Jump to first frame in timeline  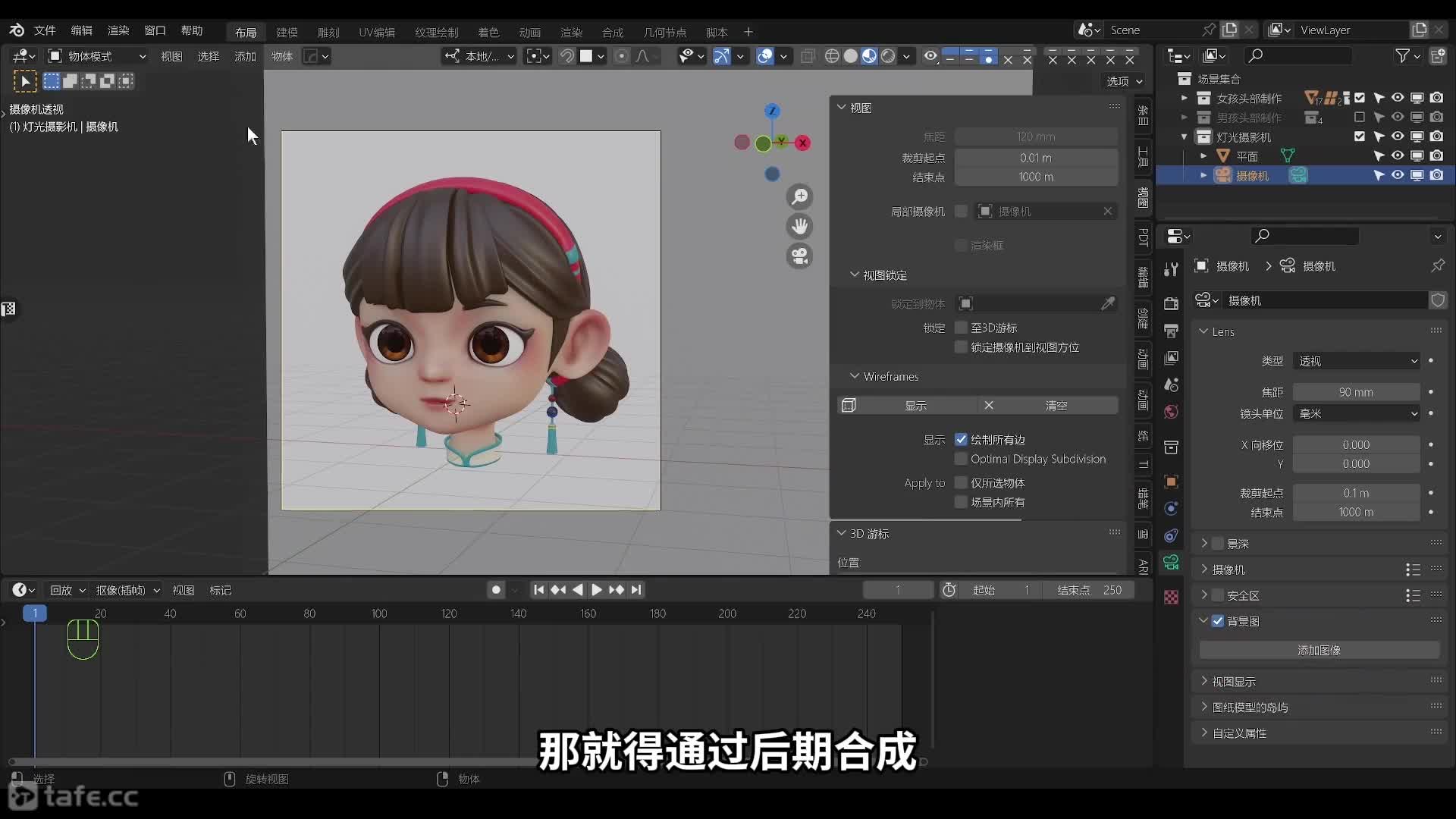pyautogui.click(x=538, y=590)
